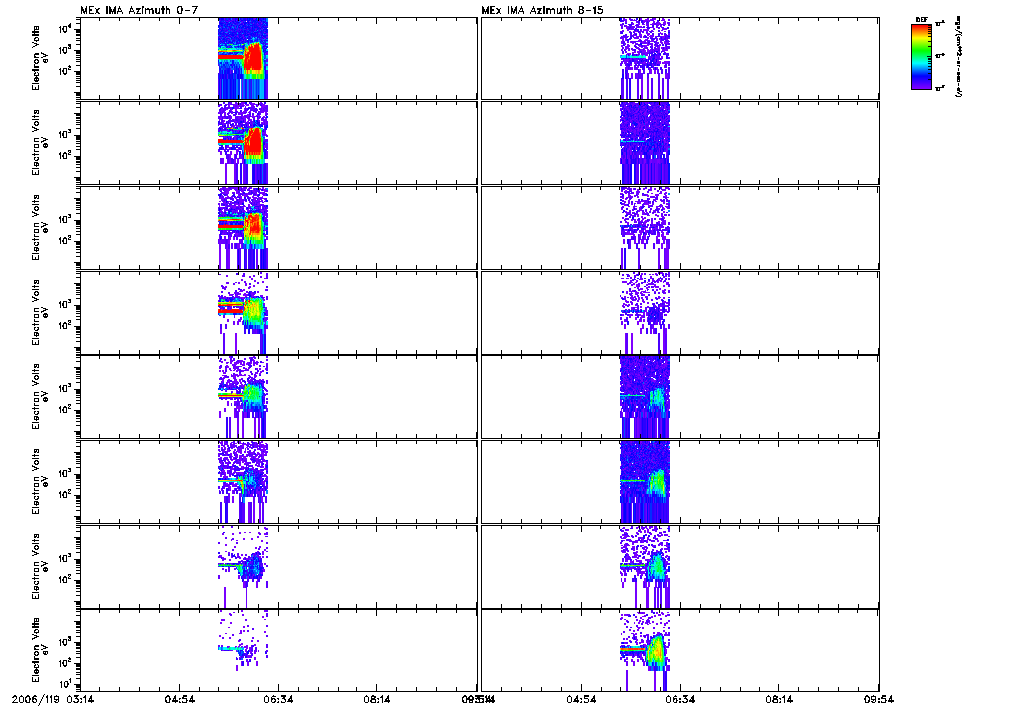Click the red flux blob in the third Azimuth 0-7 panel
Image resolution: width=1024 pixels, height=708 pixels.
253,227
